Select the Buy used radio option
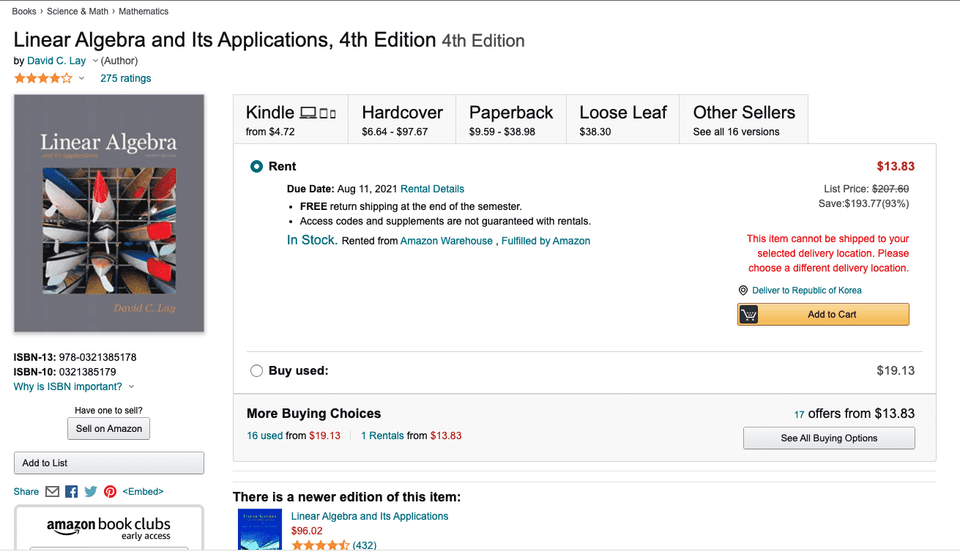The image size is (960, 551). tap(257, 371)
